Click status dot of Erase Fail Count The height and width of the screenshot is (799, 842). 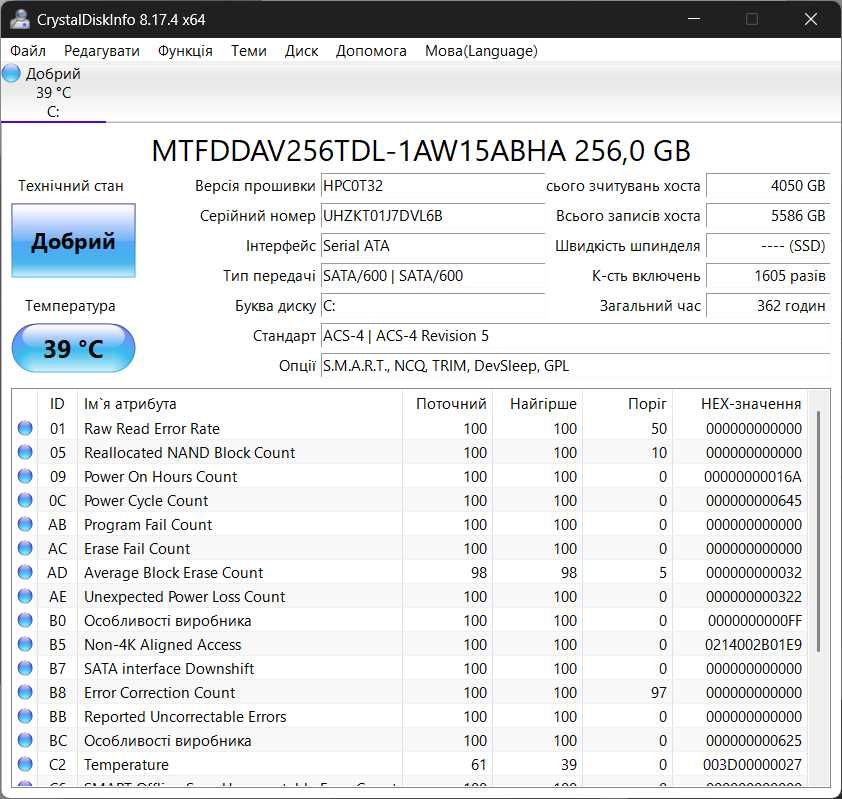[25, 548]
